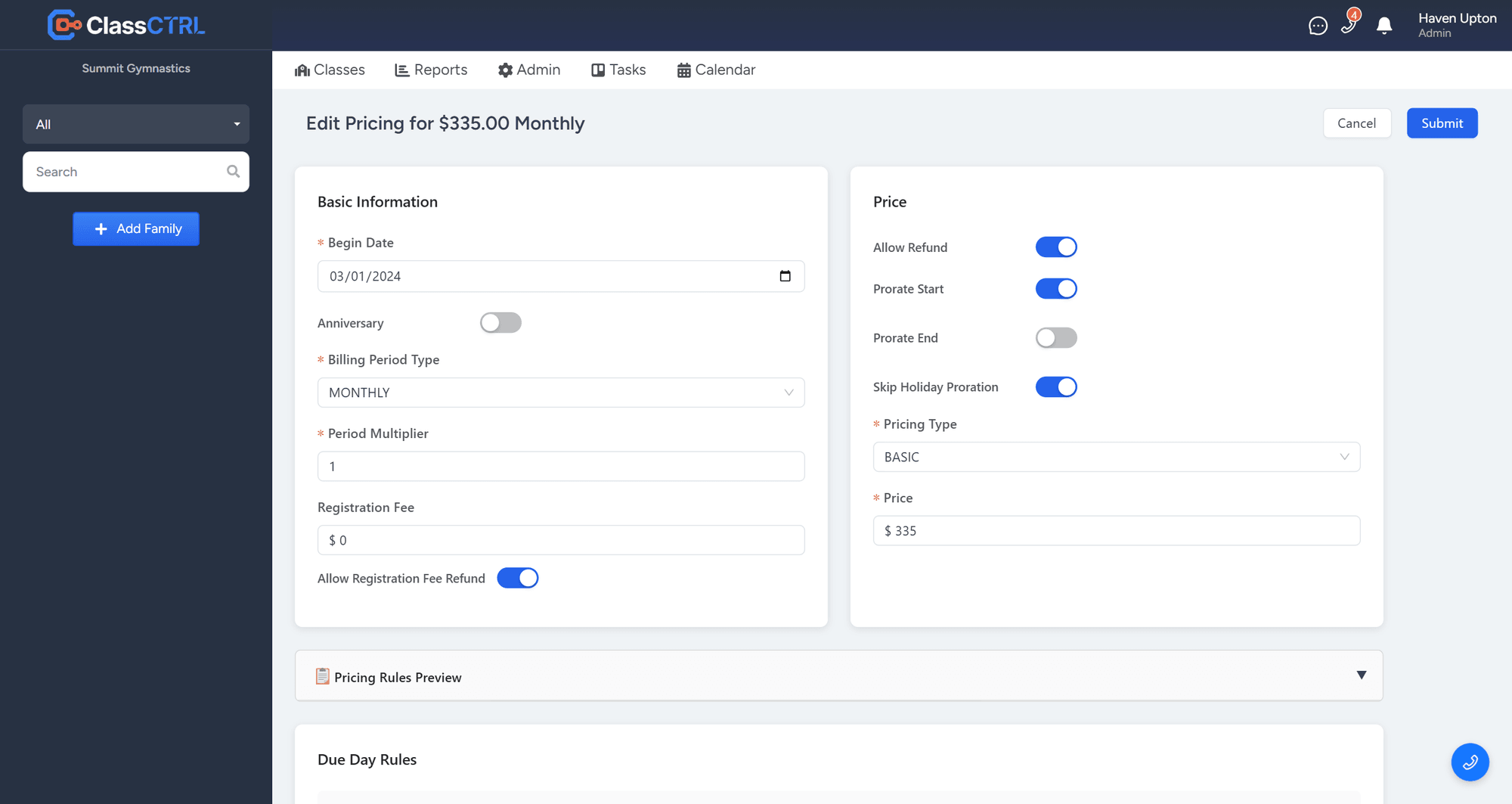The width and height of the screenshot is (1512, 804).
Task: Open Billing Period Type dropdown
Action: pos(561,393)
